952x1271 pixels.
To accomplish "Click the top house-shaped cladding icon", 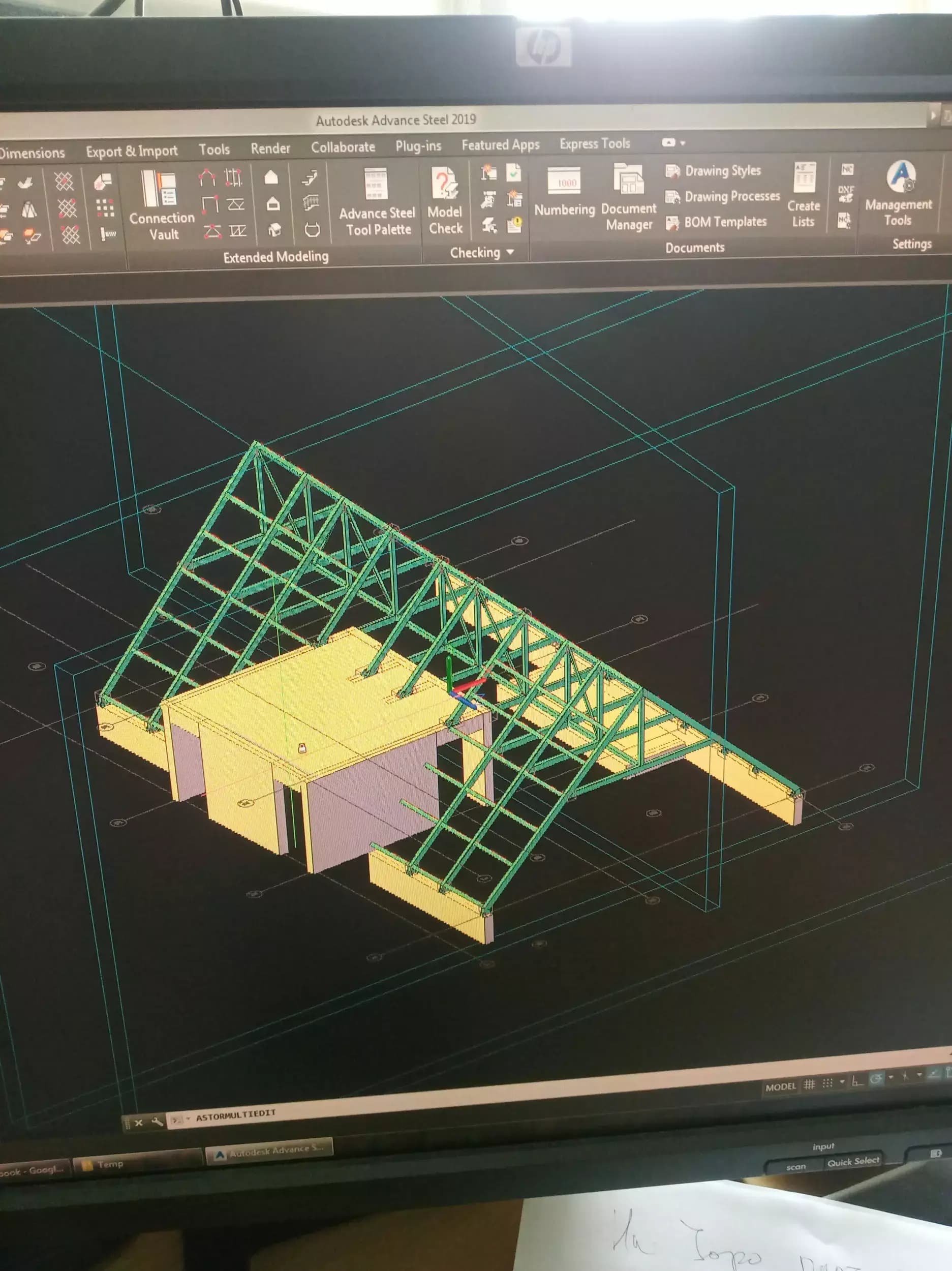I will click(x=271, y=177).
